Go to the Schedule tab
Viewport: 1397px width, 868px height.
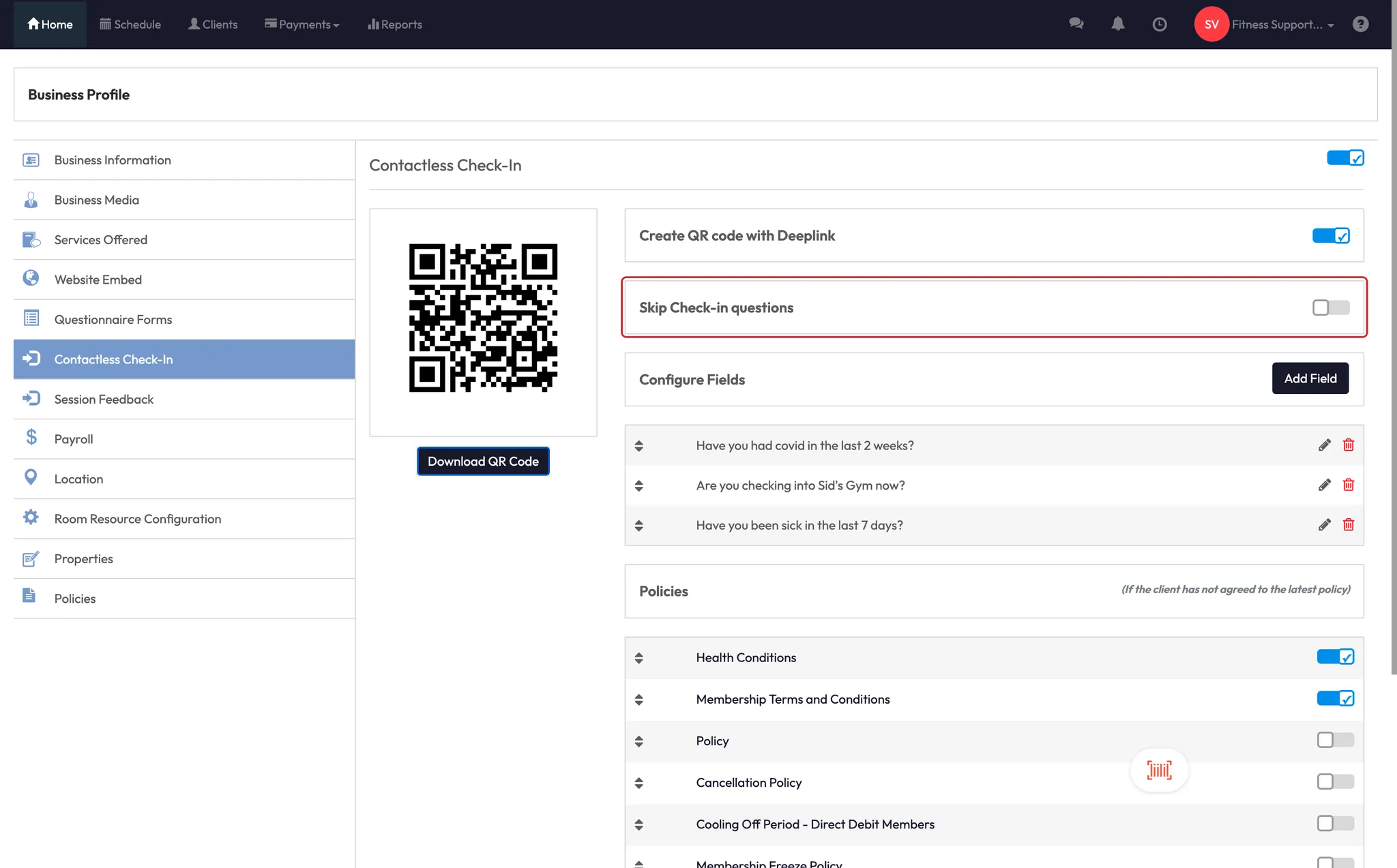click(130, 25)
